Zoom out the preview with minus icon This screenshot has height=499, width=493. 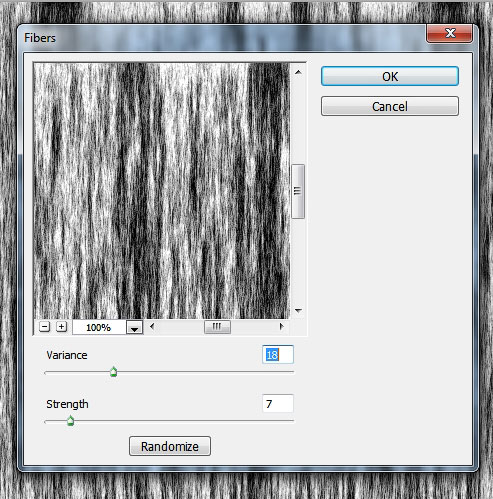[44, 327]
